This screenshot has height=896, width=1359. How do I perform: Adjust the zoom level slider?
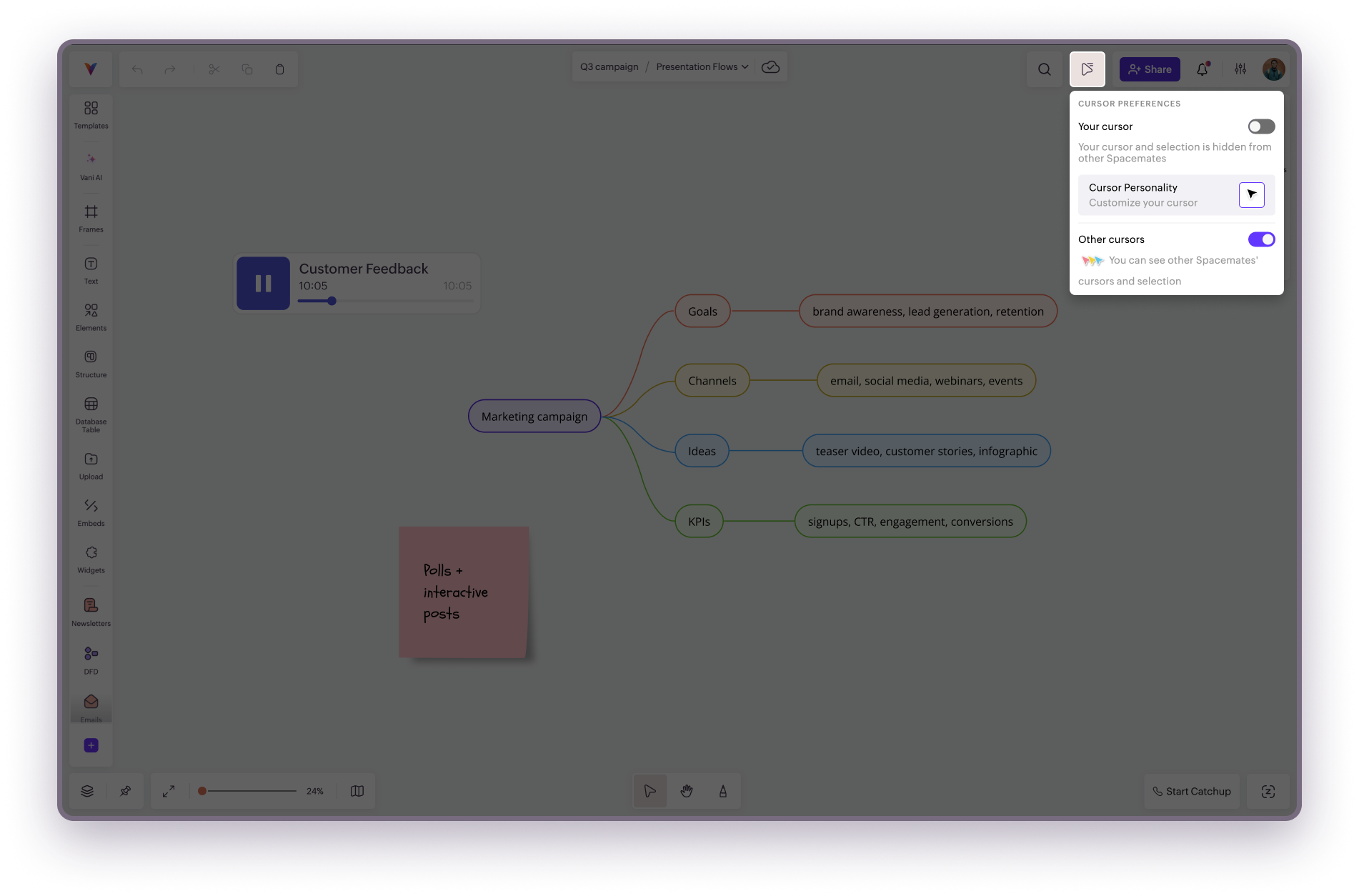[249, 791]
